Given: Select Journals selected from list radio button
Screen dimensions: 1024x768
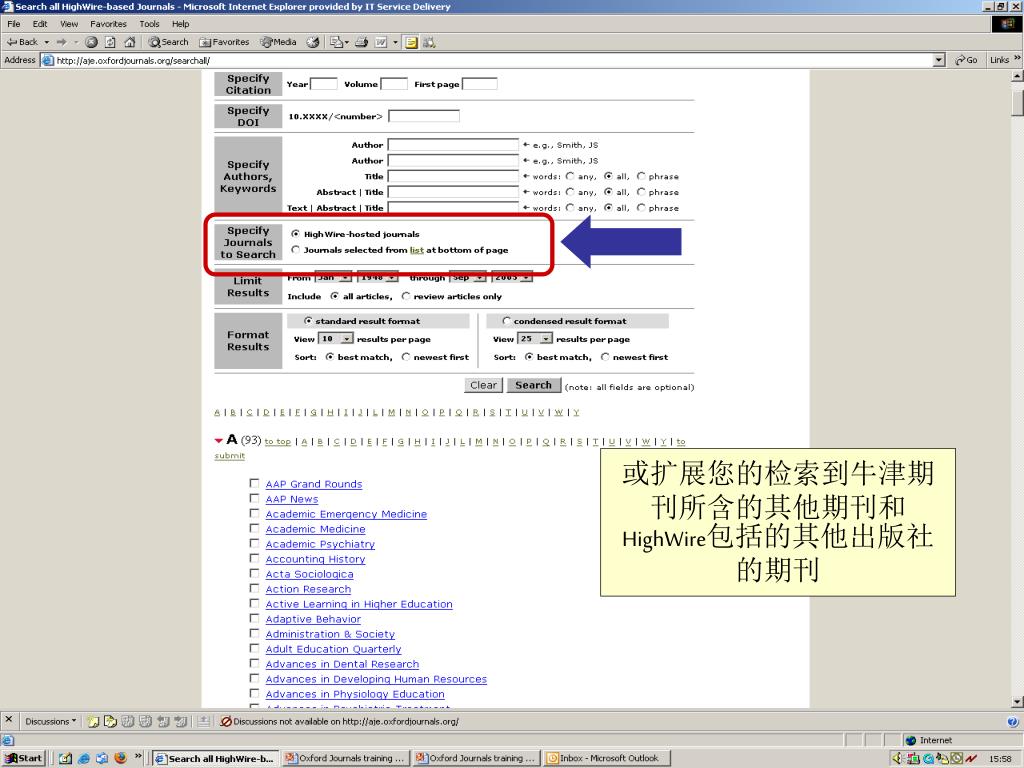Looking at the screenshot, I should [296, 249].
